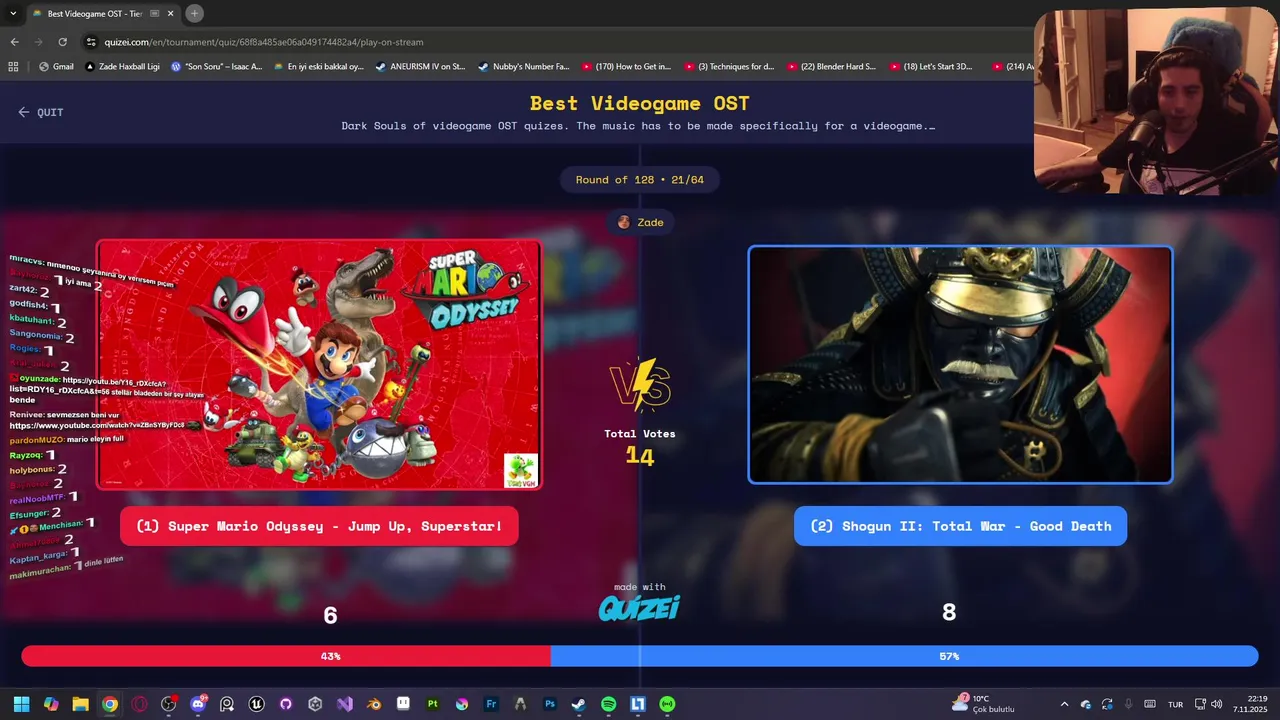Vote for Super Mario Odyssey - Jump Up, Superstar!
1280x720 pixels.
[319, 526]
